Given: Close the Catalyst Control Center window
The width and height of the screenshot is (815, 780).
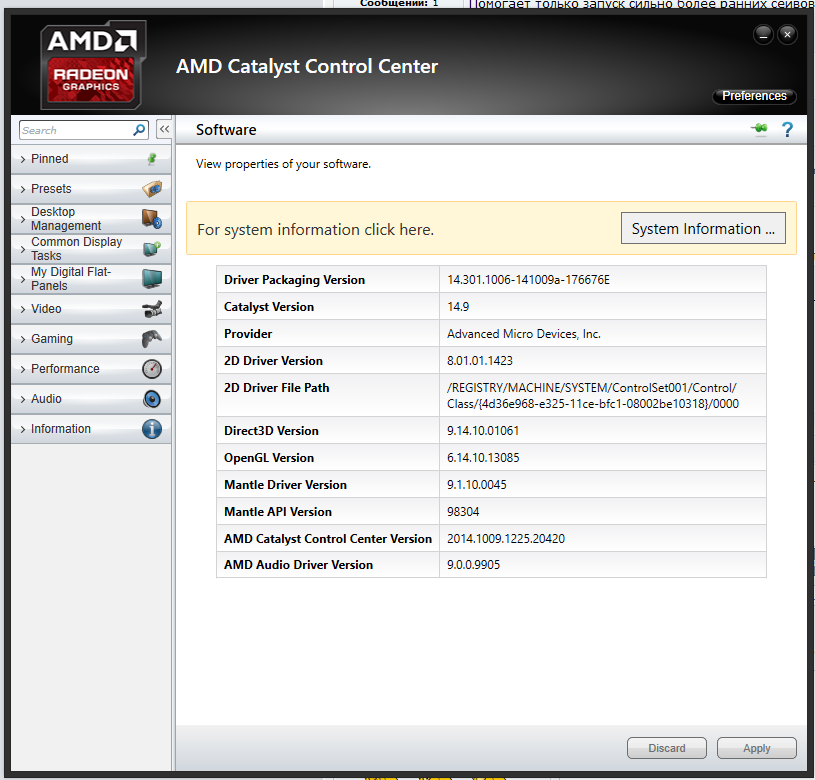Looking at the screenshot, I should [x=787, y=35].
